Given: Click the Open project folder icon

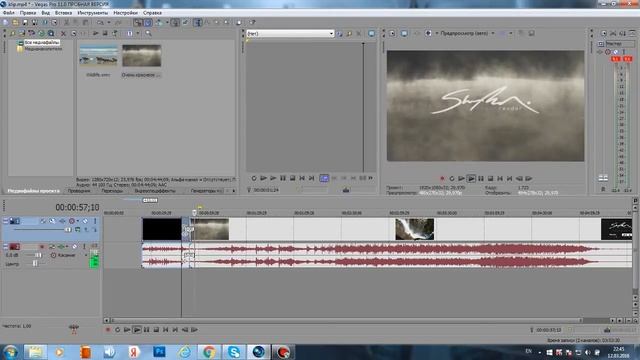Looking at the screenshot, I should pos(15,22).
